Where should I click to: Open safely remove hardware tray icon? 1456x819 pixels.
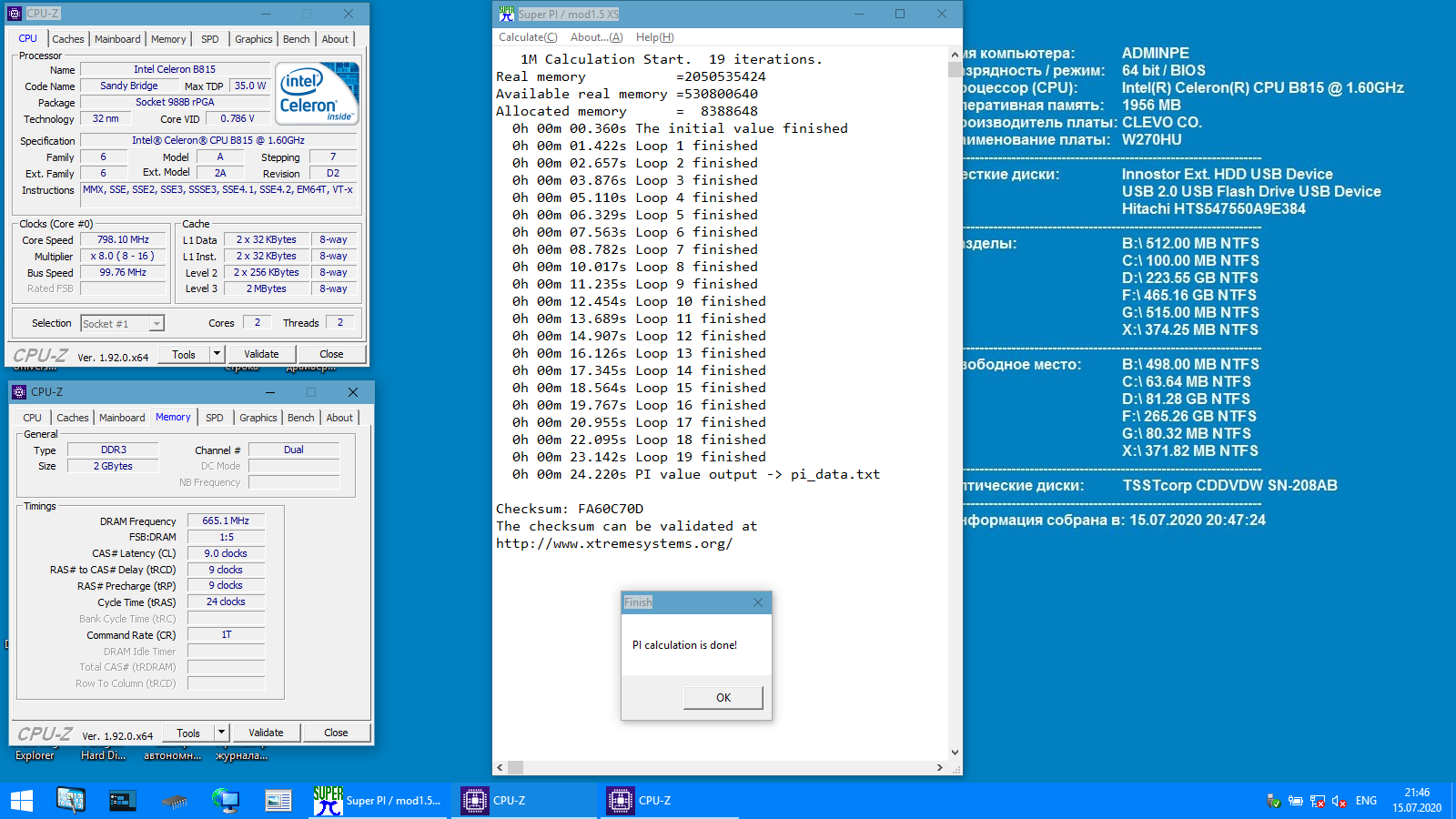[1274, 801]
